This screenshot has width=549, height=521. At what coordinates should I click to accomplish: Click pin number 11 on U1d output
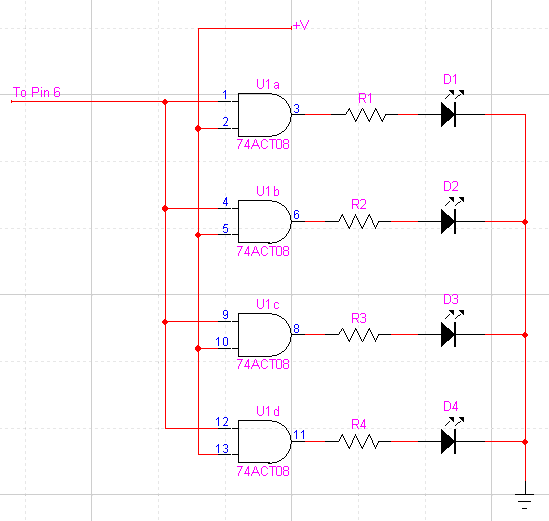(299, 435)
